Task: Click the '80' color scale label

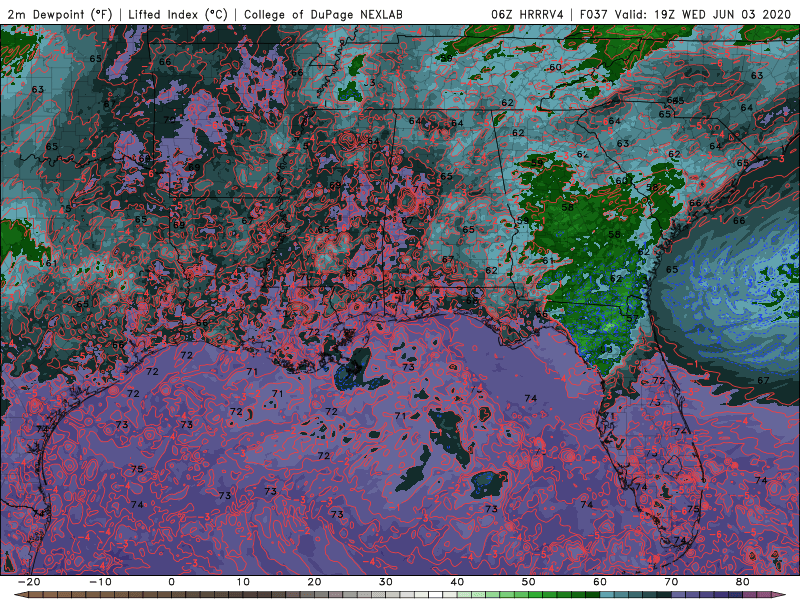Action: point(743,582)
